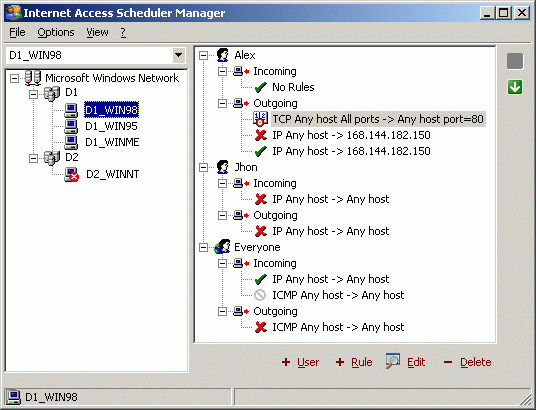The width and height of the screenshot is (536, 410).
Task: Open the D1_WIN98 computer dropdown
Action: coord(178,55)
